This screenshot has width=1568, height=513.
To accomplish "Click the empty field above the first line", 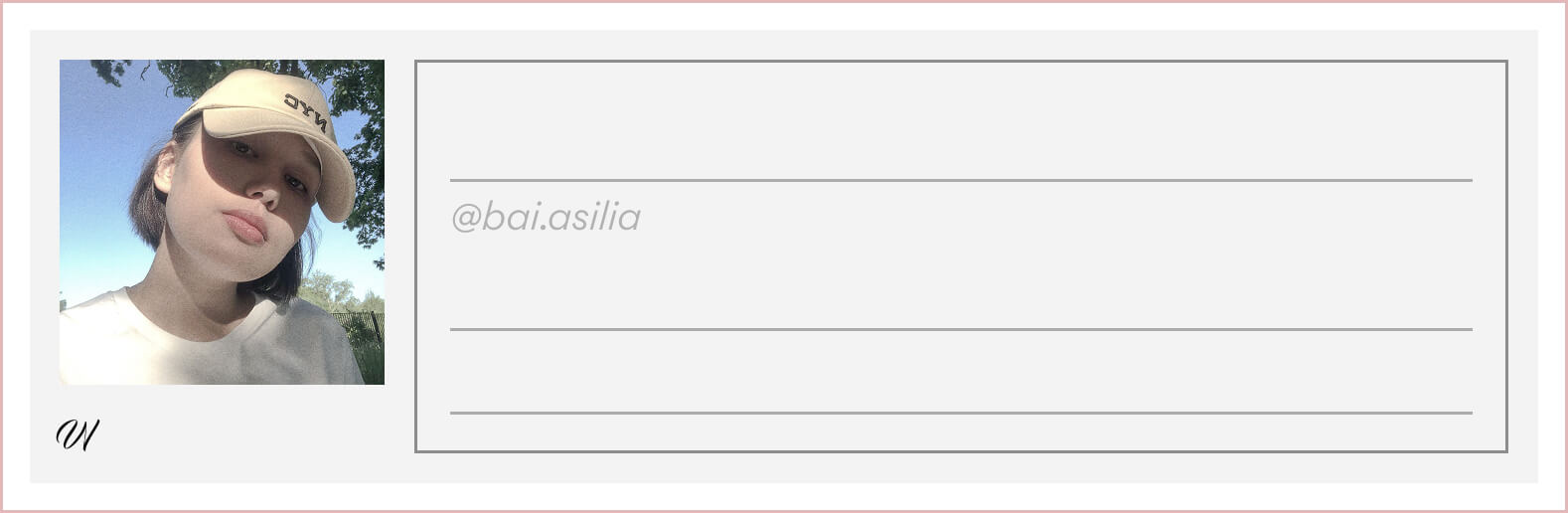I will click(960, 121).
